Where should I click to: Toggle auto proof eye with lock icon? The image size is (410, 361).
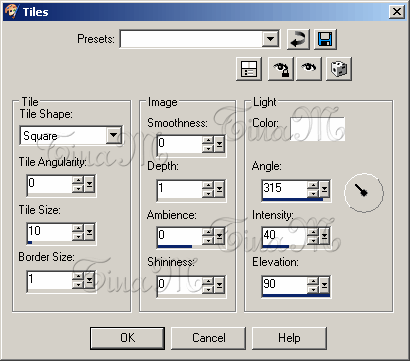pos(281,69)
